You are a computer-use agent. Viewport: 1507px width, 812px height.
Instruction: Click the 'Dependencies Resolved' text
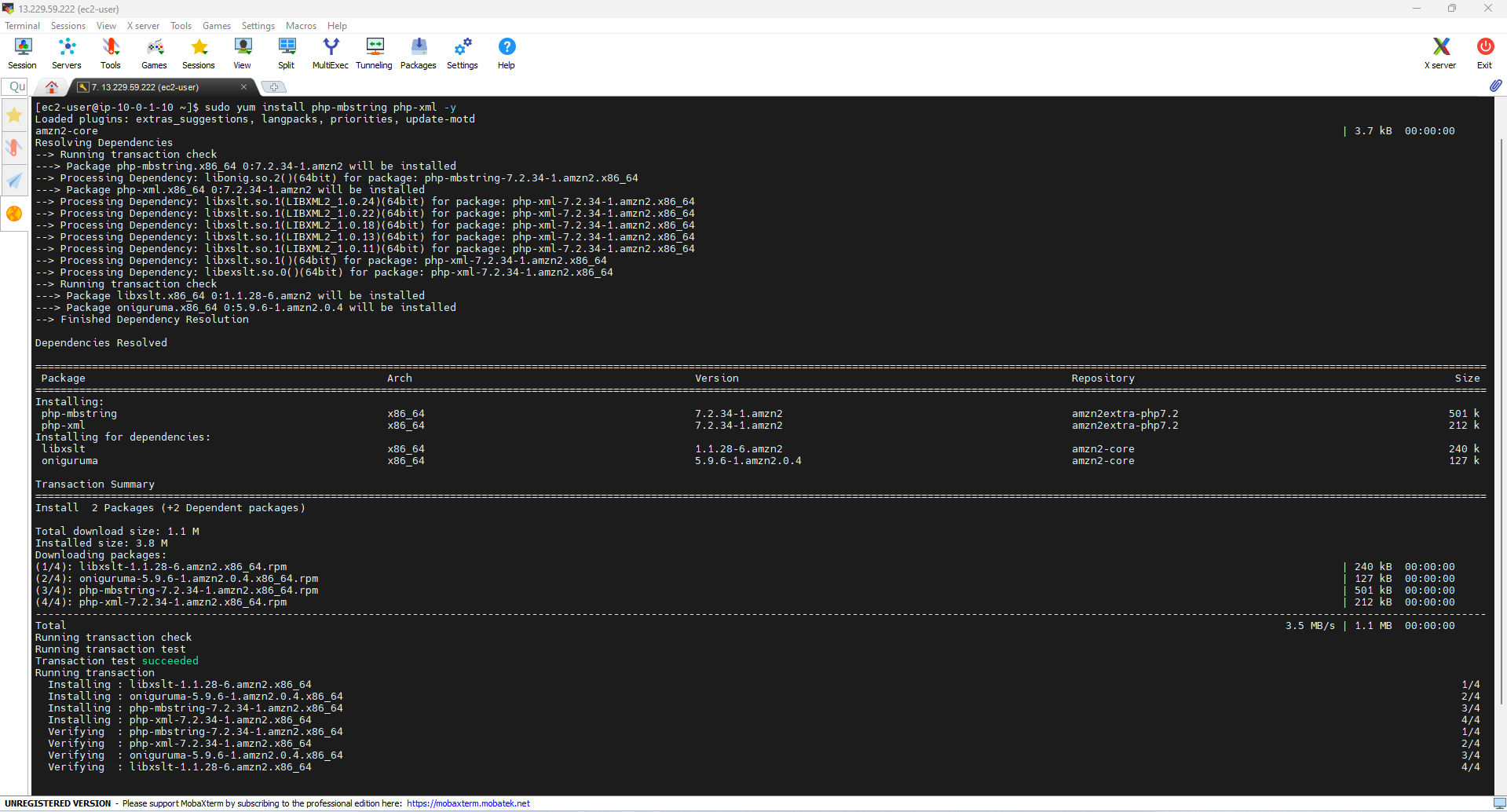click(x=101, y=342)
